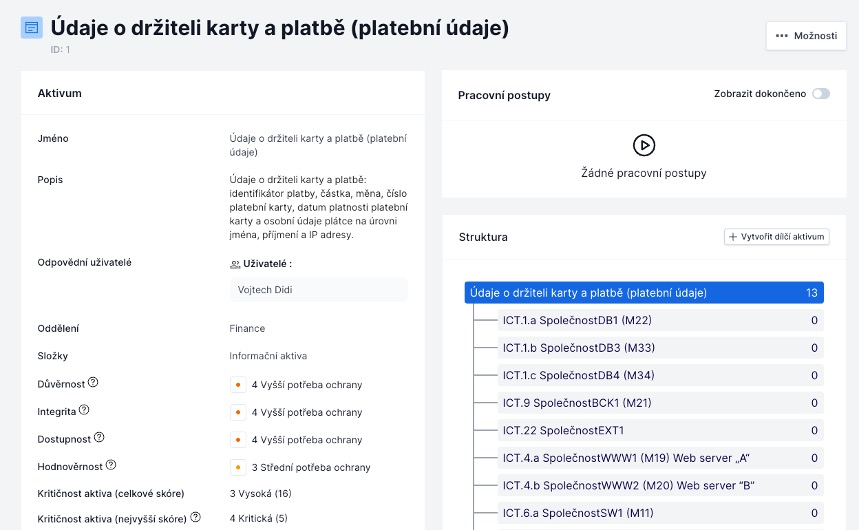Toggle the Zobrazit dokončeno switch
The width and height of the screenshot is (859, 530).
(x=820, y=94)
